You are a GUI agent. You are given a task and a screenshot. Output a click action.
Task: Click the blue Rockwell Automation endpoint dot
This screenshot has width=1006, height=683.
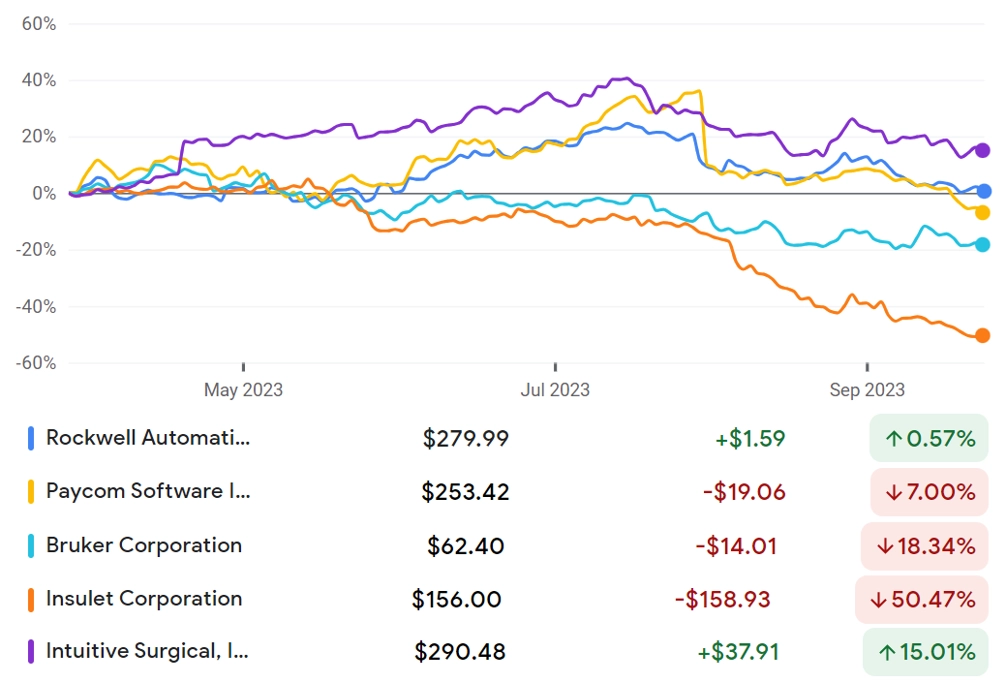point(984,191)
